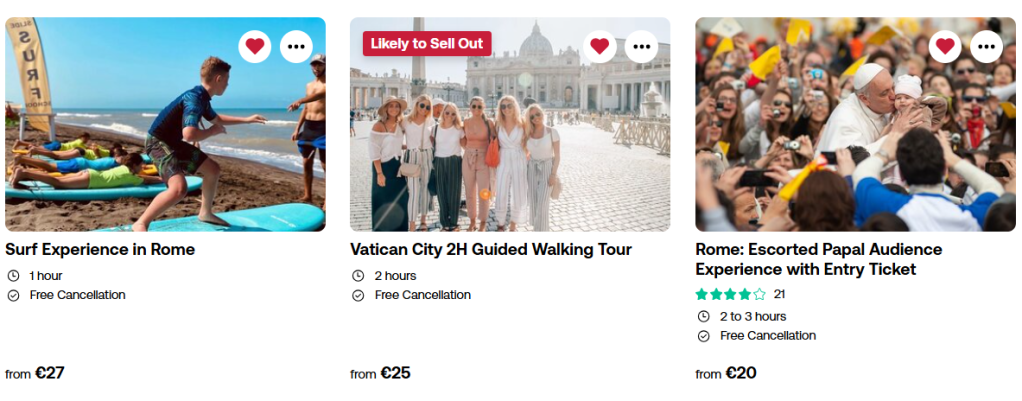The width and height of the screenshot is (1022, 401).
Task: Click Free Cancellation checkmark icon on Surf card
Action: click(x=13, y=295)
